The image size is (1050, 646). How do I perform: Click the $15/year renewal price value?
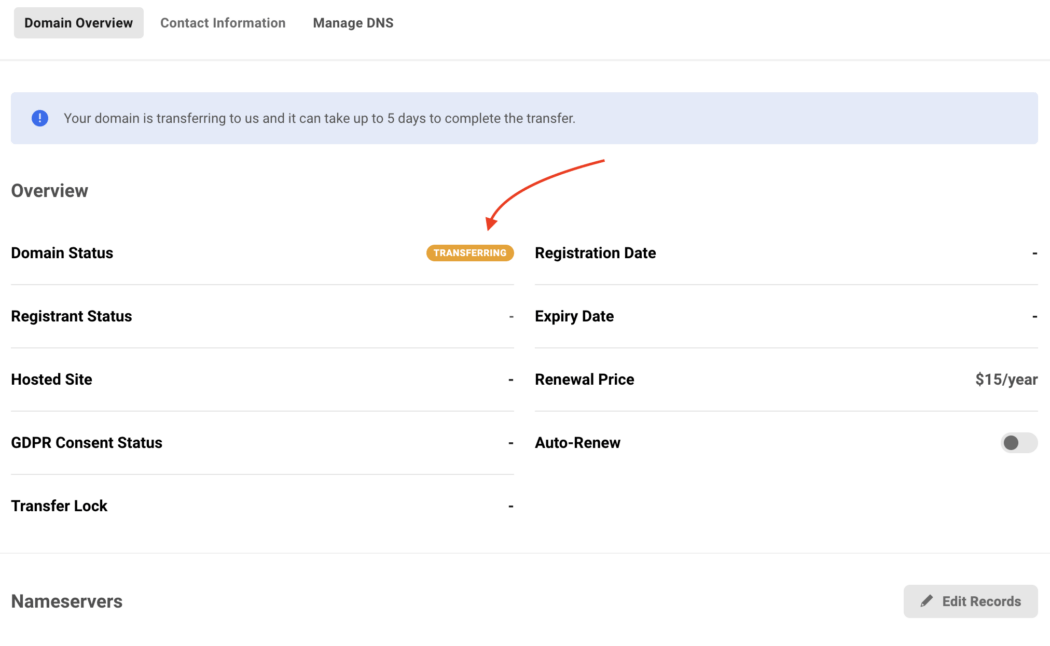1006,380
